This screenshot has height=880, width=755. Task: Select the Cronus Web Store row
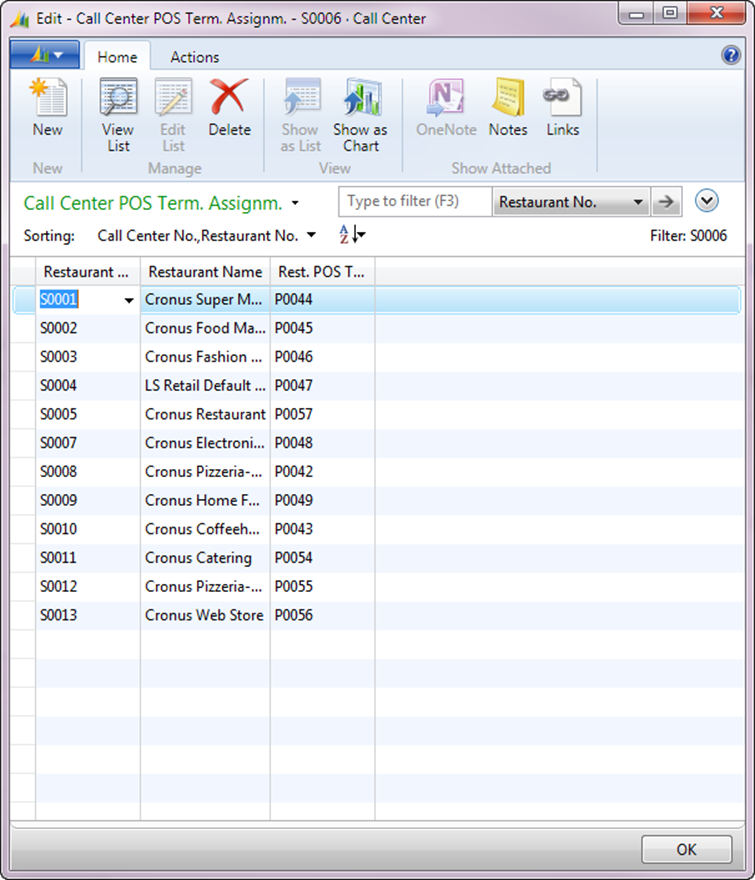204,615
